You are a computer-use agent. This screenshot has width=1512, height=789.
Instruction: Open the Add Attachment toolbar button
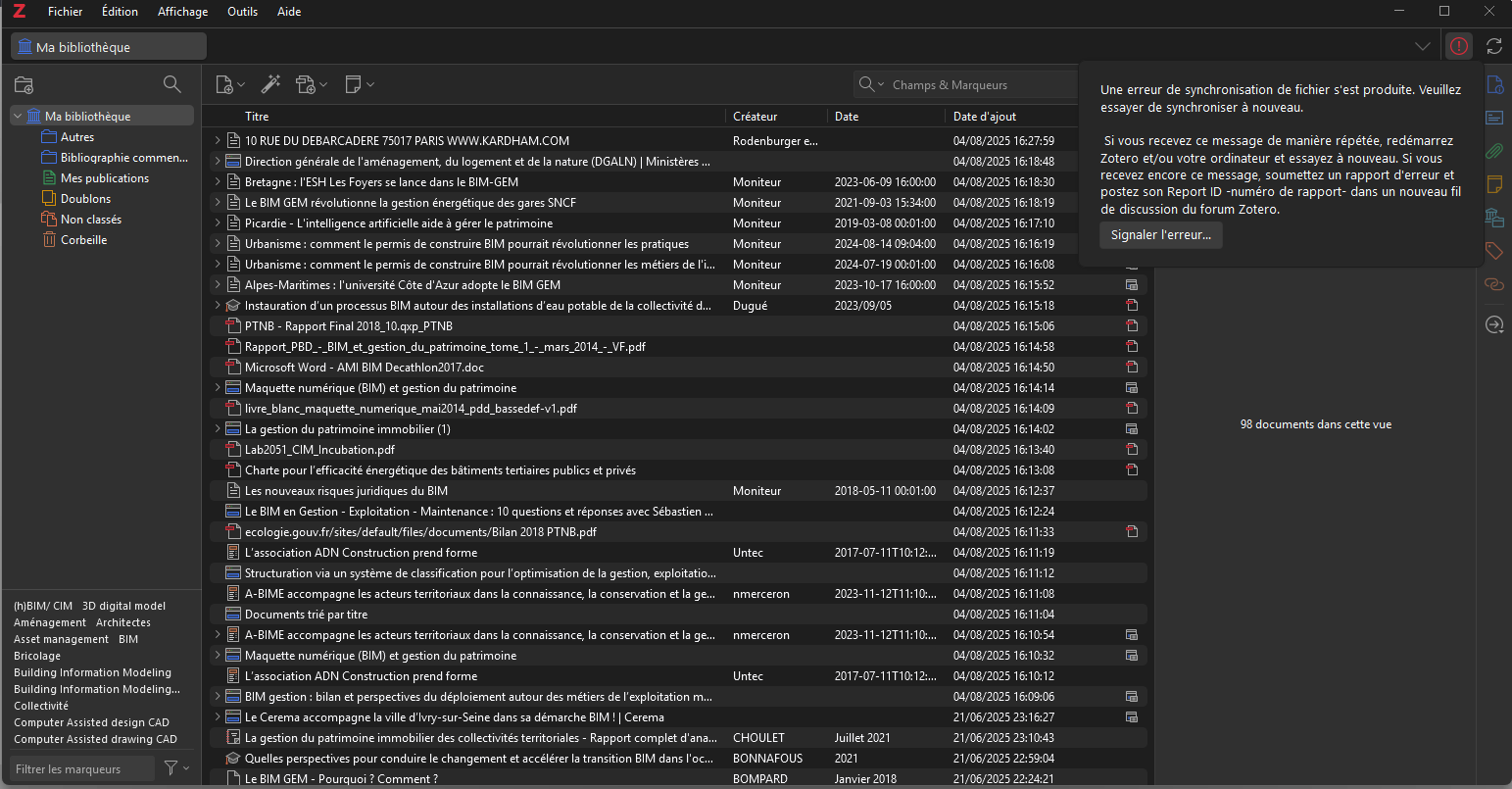tap(311, 84)
